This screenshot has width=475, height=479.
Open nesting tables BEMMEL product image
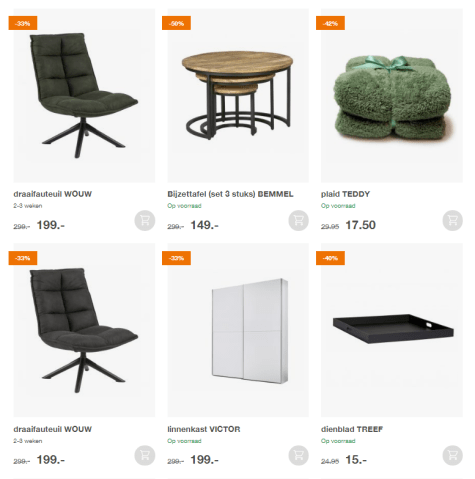(x=238, y=96)
